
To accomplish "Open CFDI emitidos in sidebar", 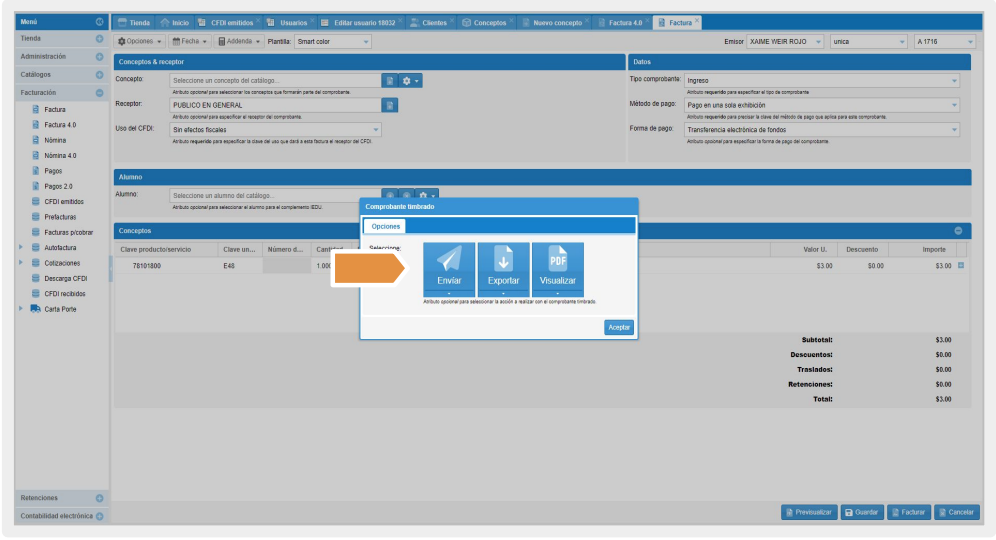I will click(x=64, y=201).
